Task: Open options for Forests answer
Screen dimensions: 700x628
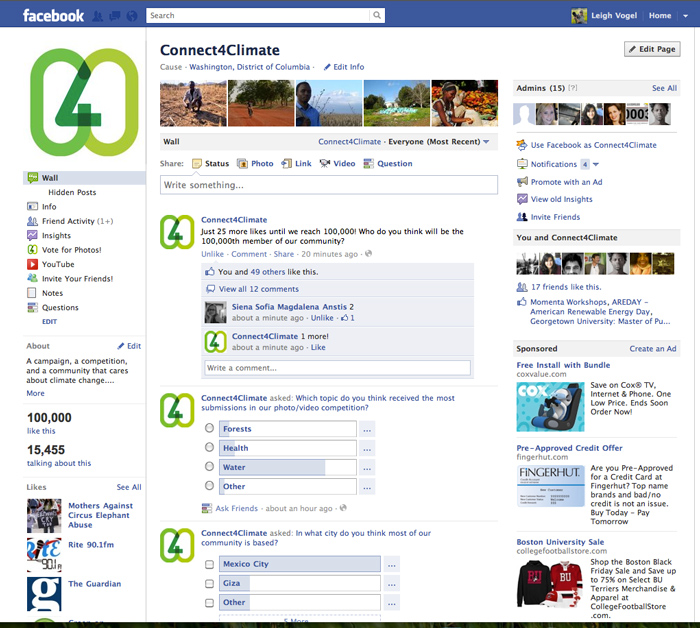Action: click(x=367, y=429)
